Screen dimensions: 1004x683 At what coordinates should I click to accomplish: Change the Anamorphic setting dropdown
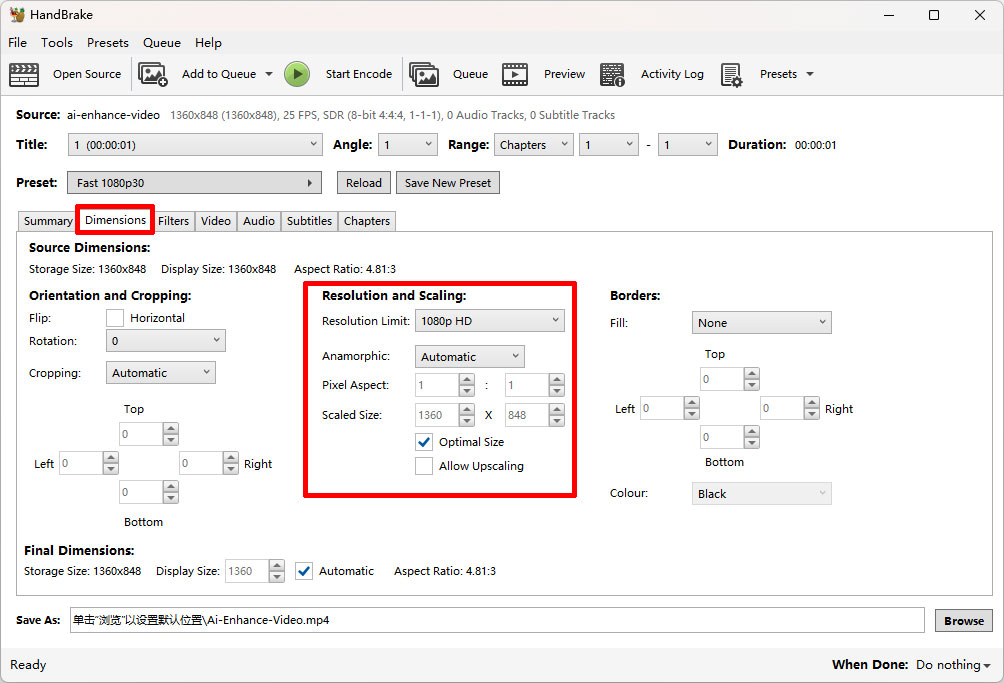469,356
